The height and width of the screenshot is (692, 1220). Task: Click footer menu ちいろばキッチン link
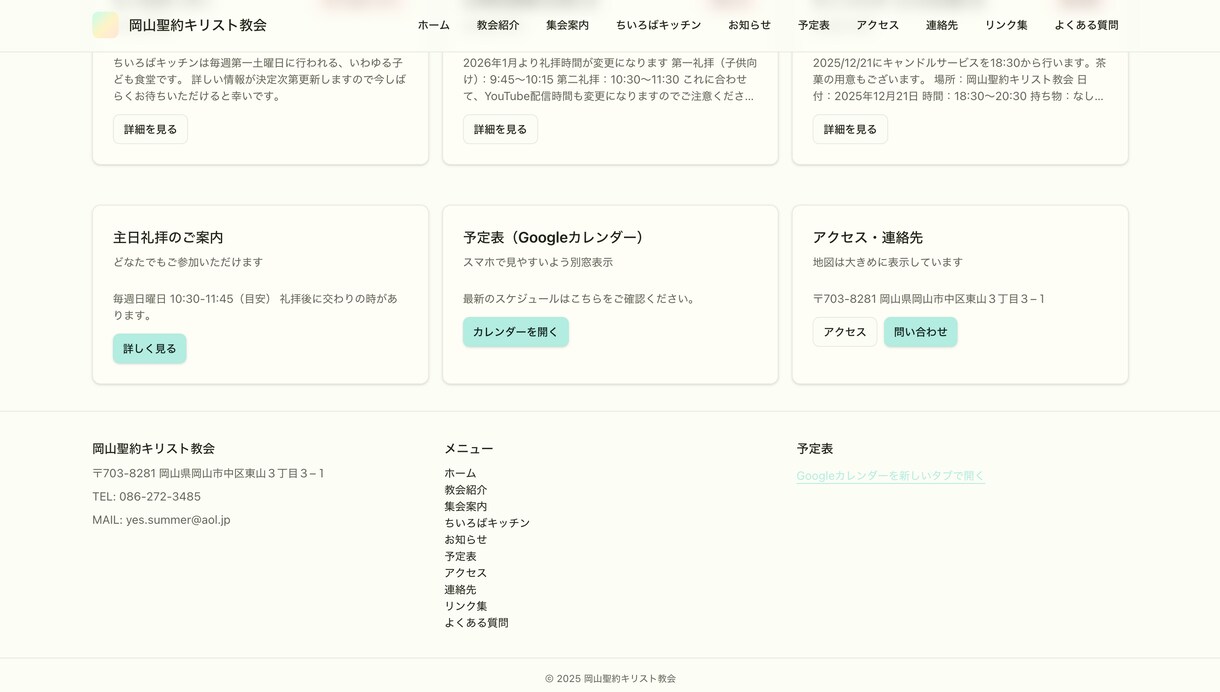(488, 523)
